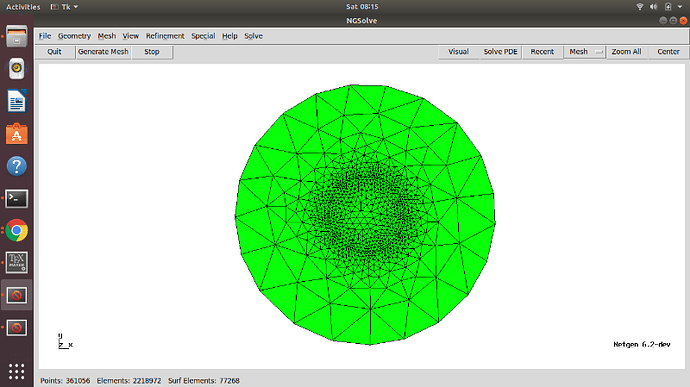Open the Refinement menu

[x=165, y=36]
